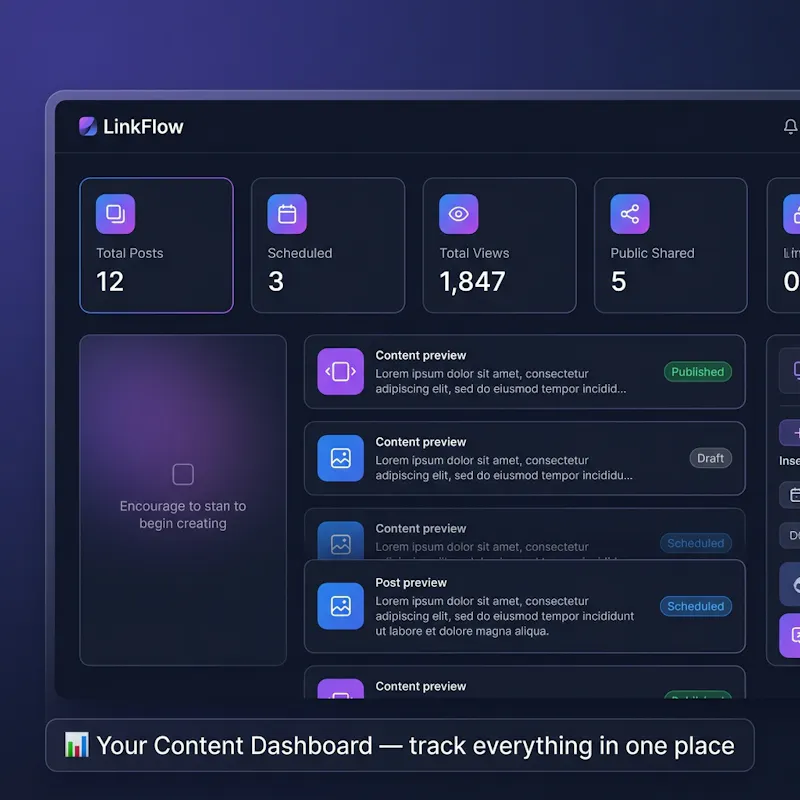Click the LinkFlow logo icon
The height and width of the screenshot is (800, 800).
[x=88, y=127]
